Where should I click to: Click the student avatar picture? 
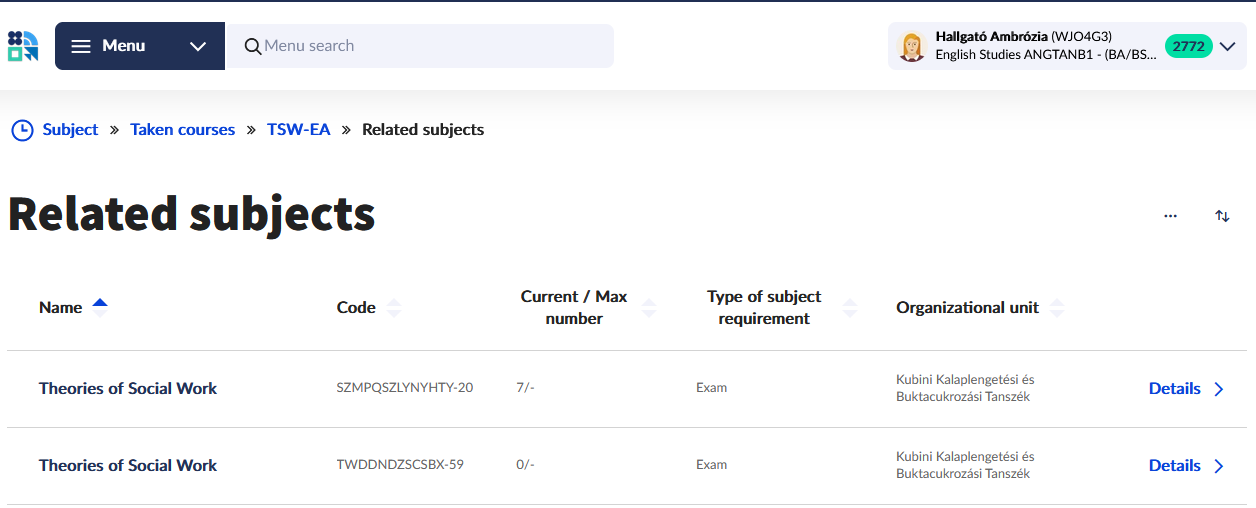click(x=911, y=46)
